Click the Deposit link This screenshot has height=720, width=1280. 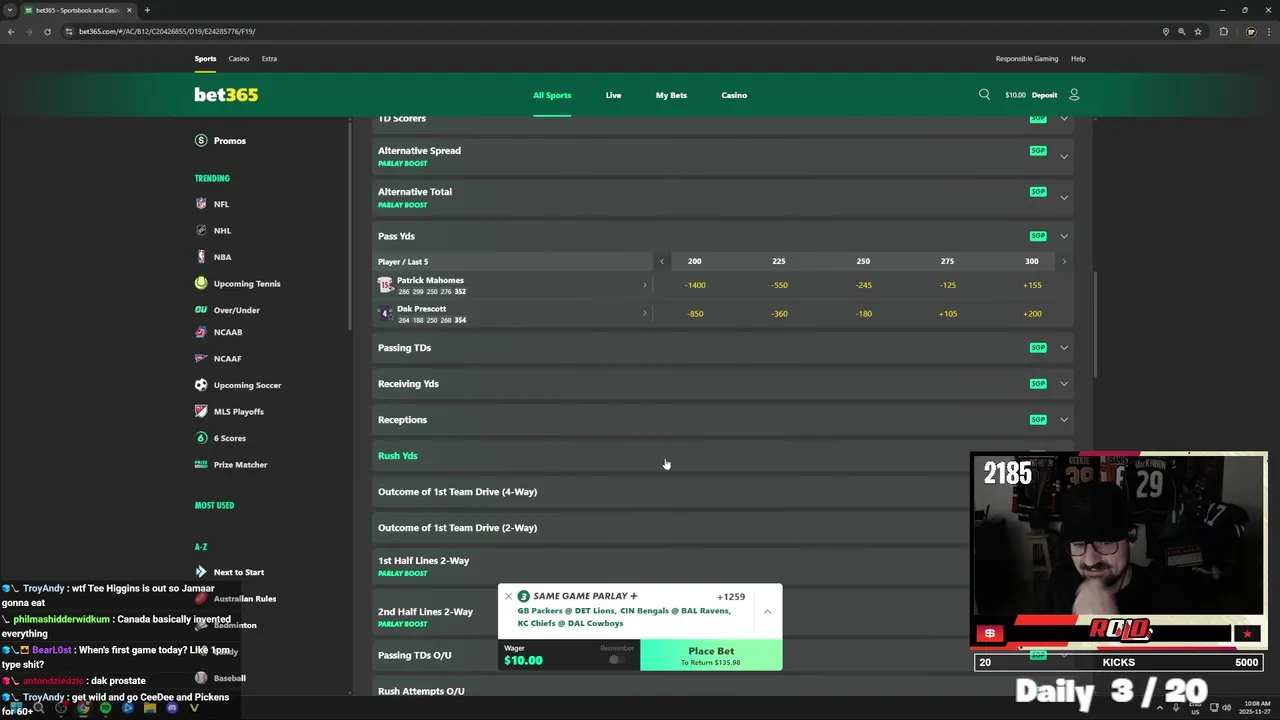tap(1044, 95)
